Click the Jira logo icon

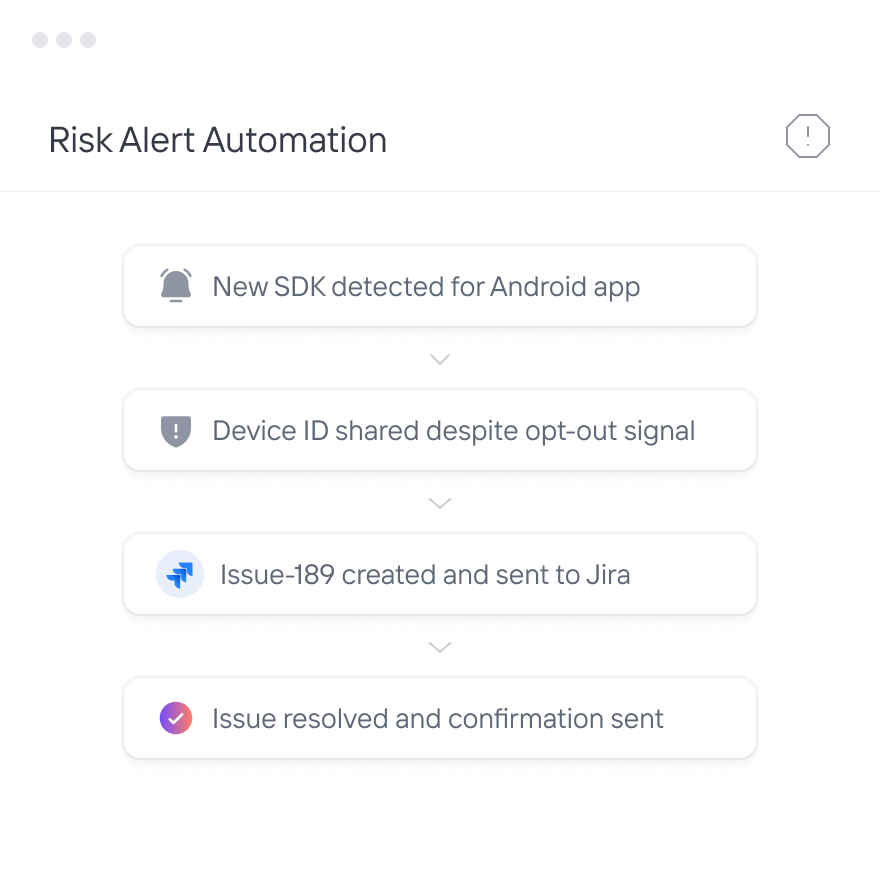click(x=180, y=575)
